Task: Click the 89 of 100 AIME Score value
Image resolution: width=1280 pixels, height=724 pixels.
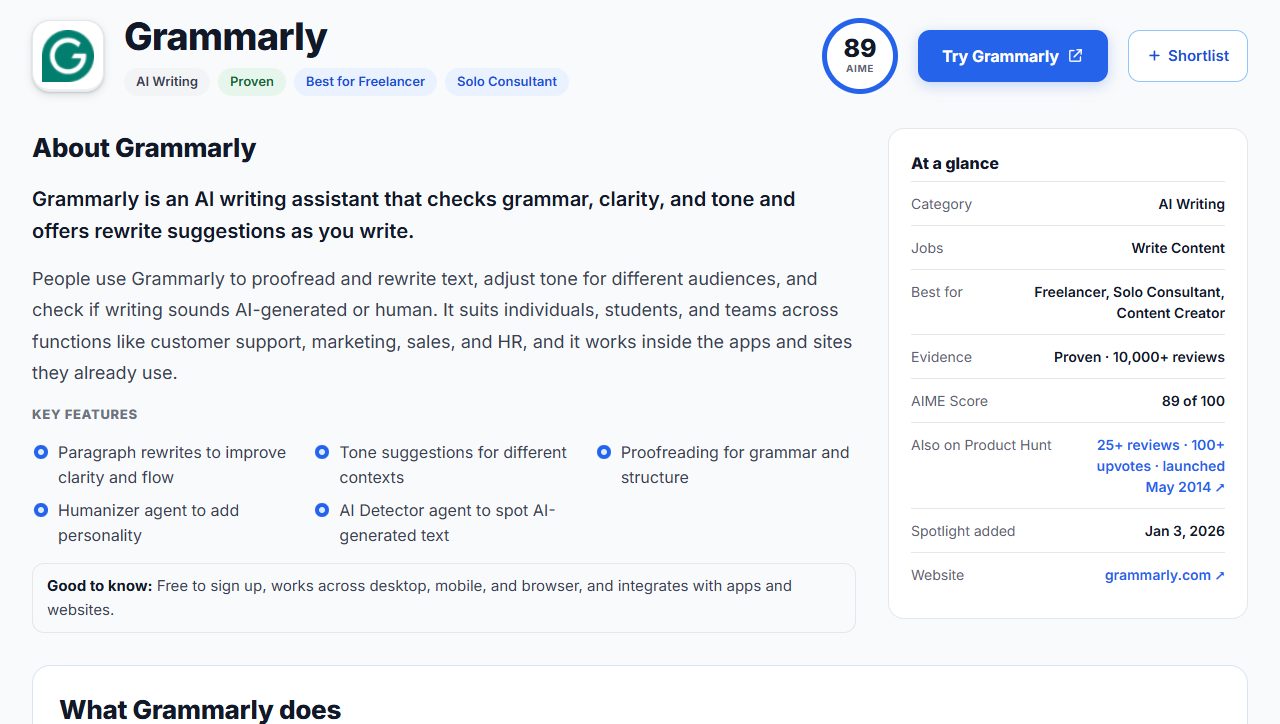Action: click(x=1193, y=401)
